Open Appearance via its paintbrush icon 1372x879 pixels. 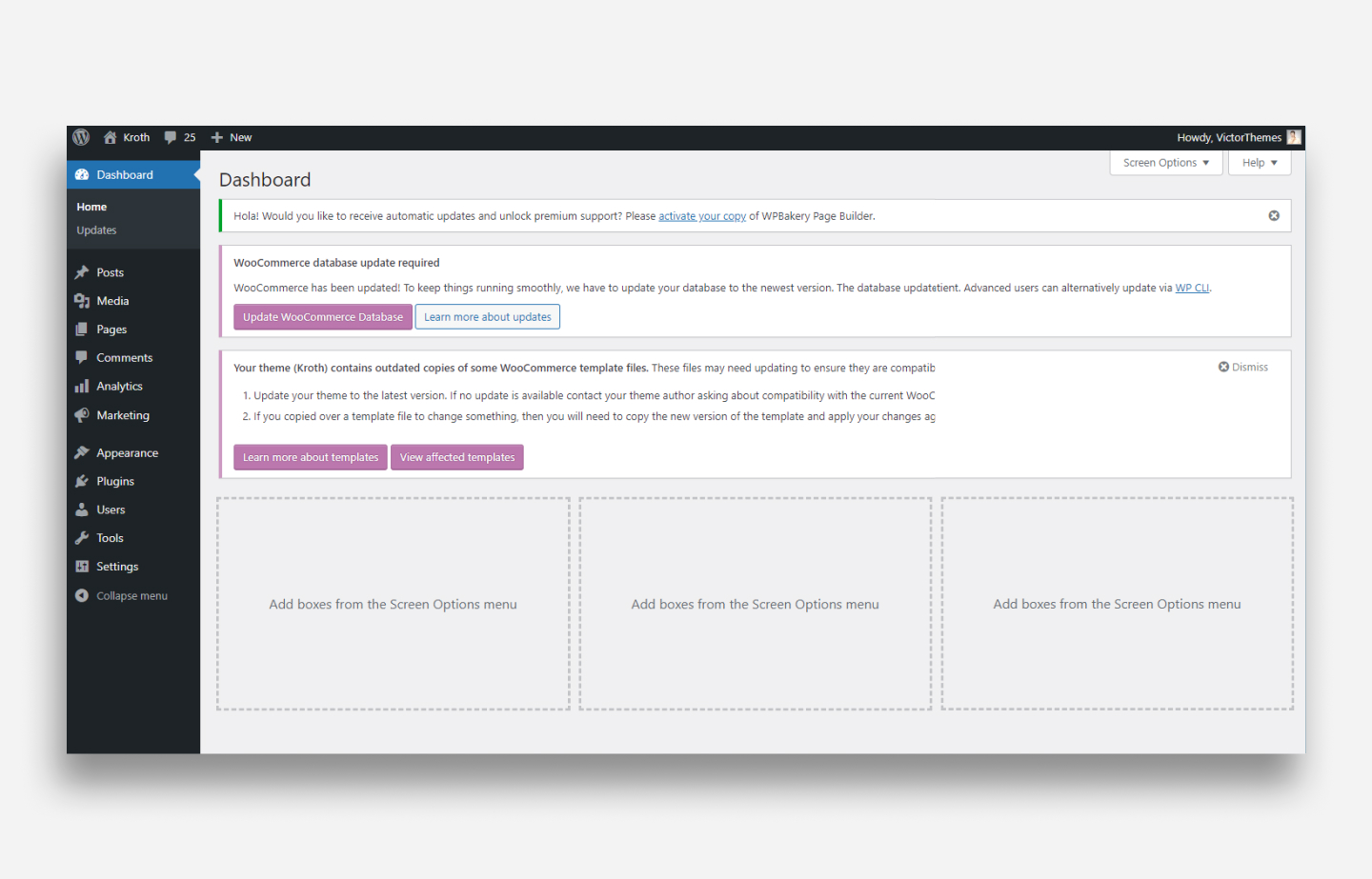click(x=81, y=451)
